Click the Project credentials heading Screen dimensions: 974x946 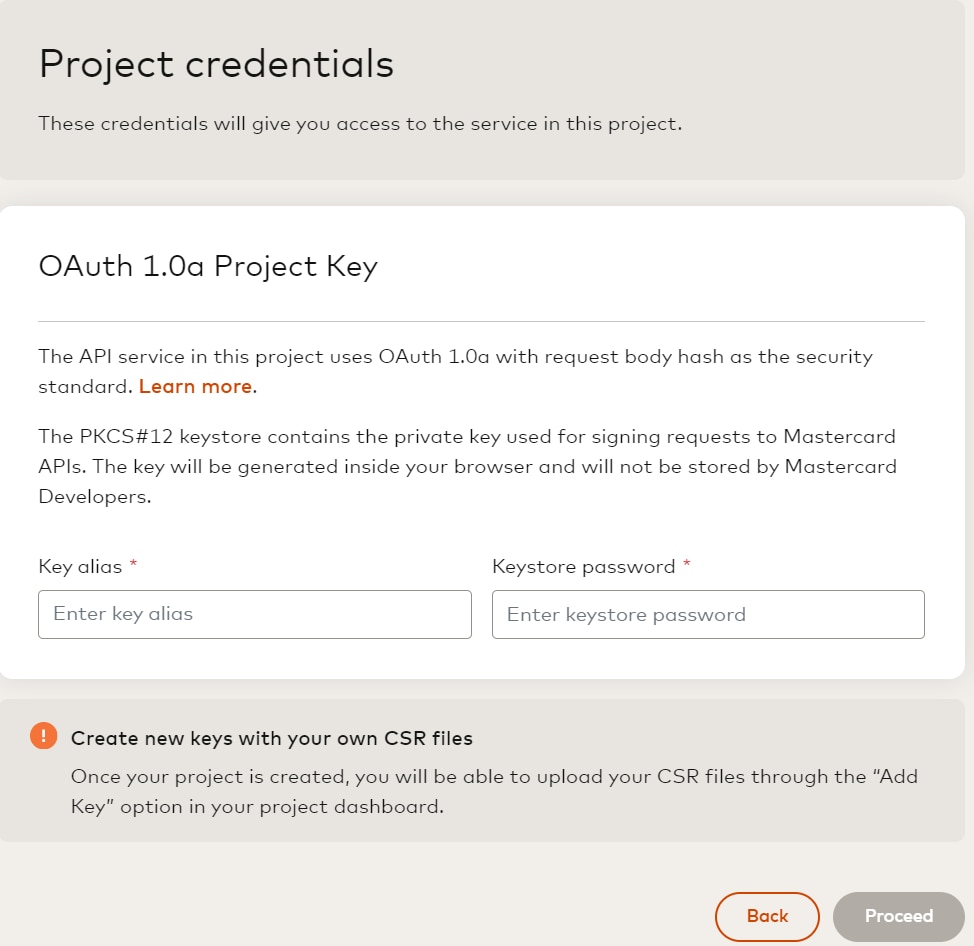[216, 64]
